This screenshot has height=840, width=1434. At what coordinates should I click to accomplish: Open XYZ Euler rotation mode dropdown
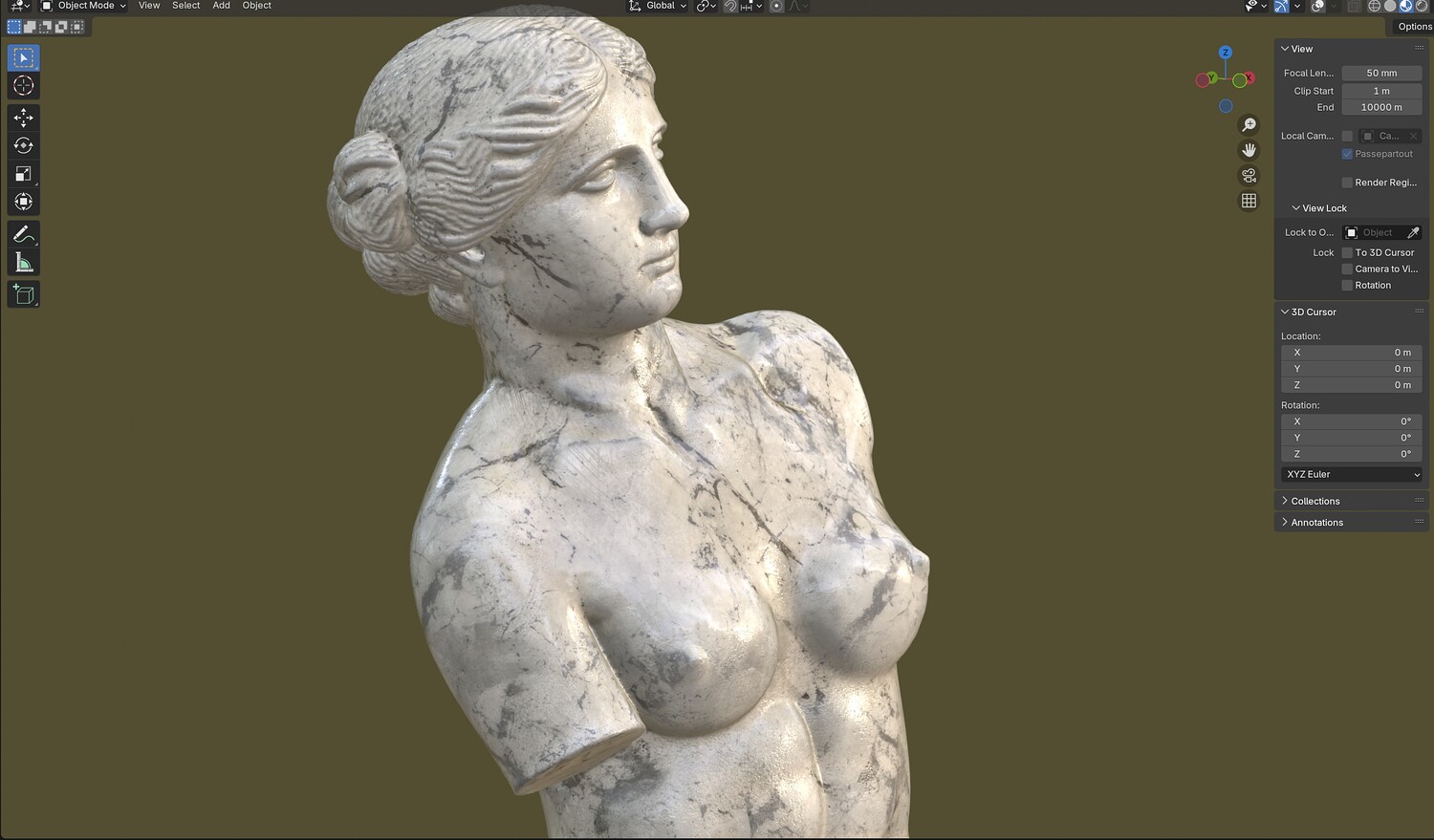(x=1352, y=474)
